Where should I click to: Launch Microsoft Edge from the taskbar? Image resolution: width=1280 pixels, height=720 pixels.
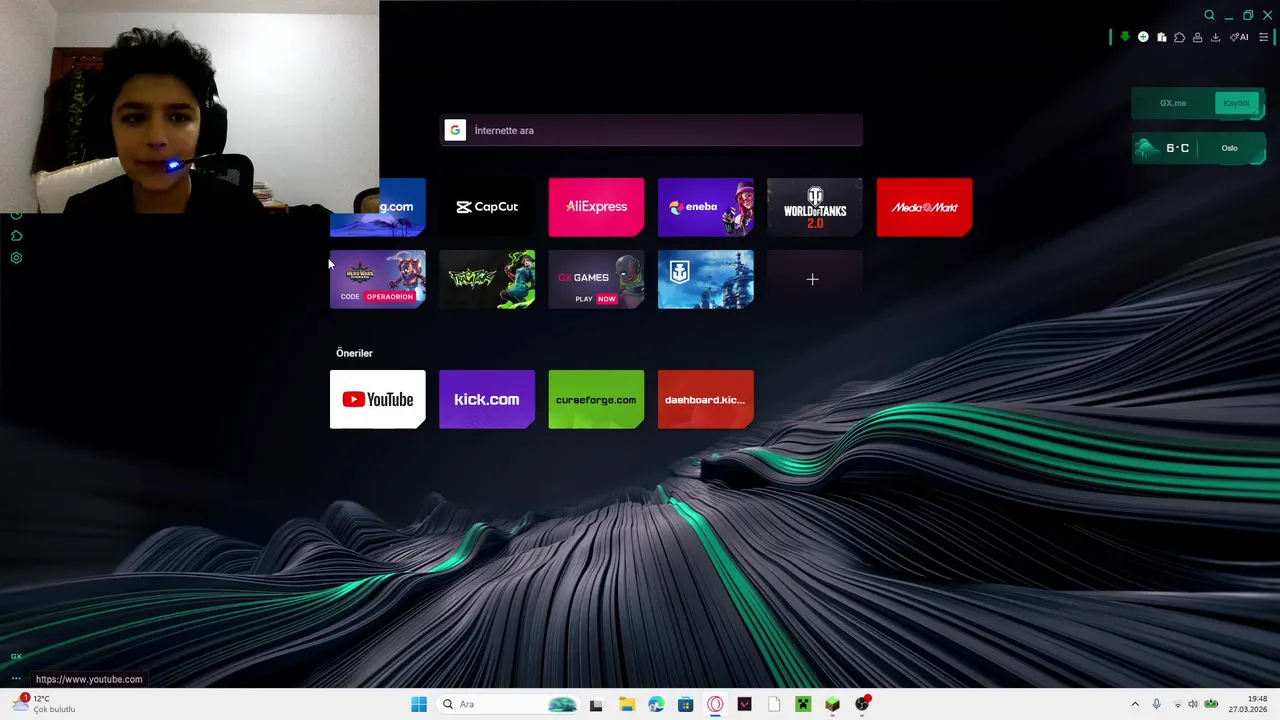[x=656, y=704]
